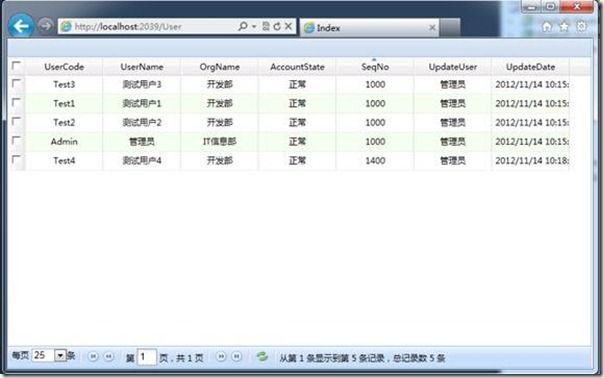Viewport: 604px width, 378px height.
Task: Click the compatibility view icon
Action: pos(265,26)
